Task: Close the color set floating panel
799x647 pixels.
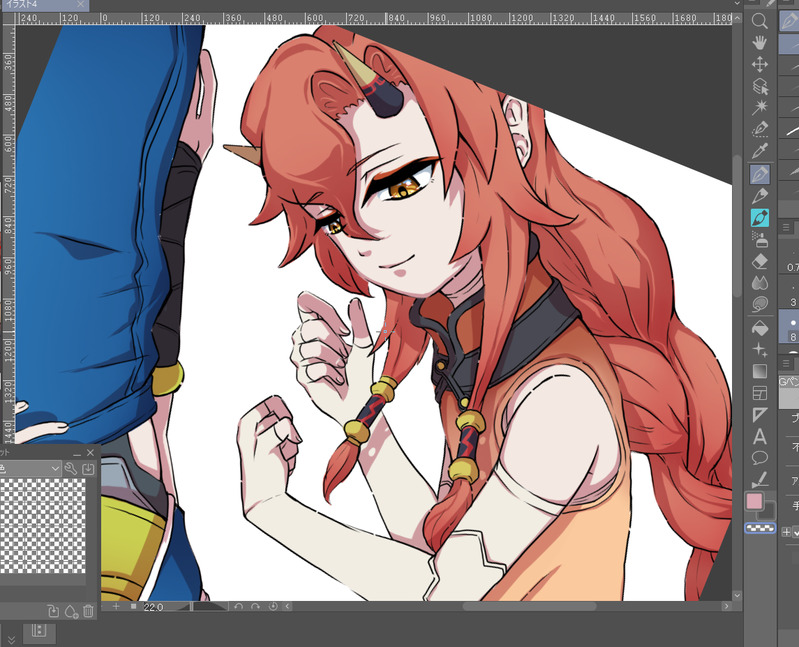Action: pos(90,452)
